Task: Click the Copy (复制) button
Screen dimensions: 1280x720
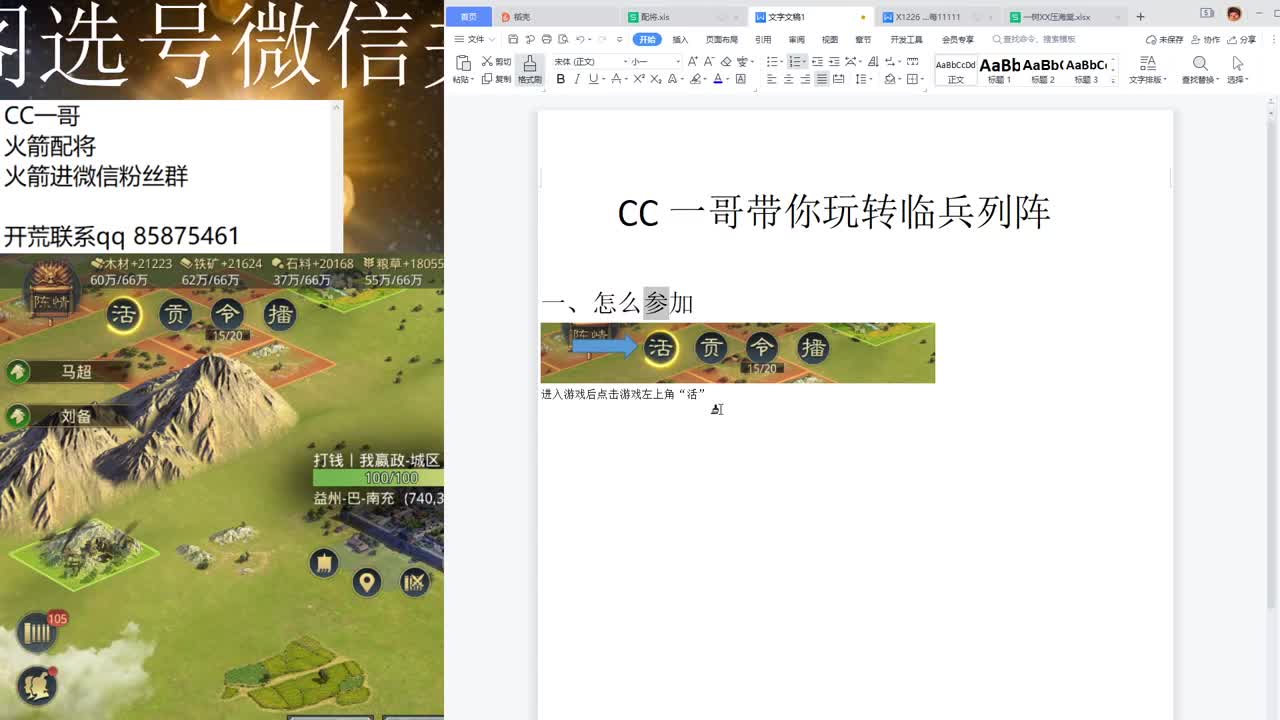Action: point(495,79)
